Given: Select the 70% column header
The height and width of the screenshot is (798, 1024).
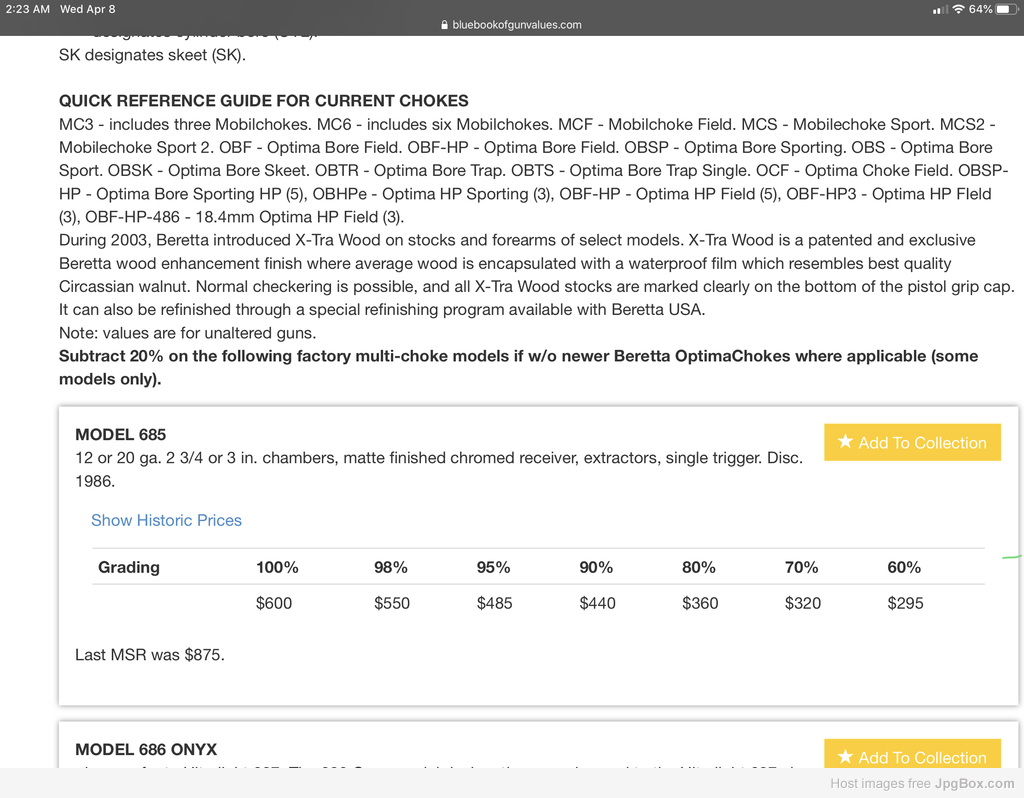Looking at the screenshot, I should click(801, 567).
